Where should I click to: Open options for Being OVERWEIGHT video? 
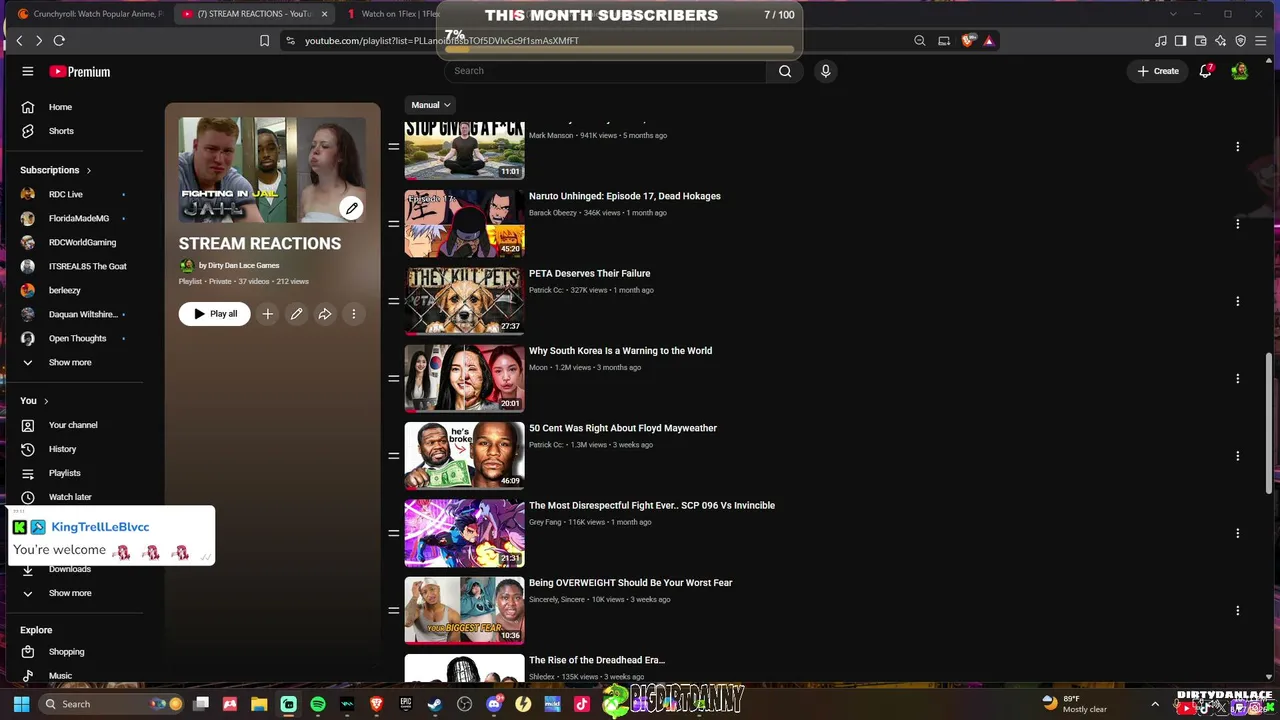[1237, 610]
